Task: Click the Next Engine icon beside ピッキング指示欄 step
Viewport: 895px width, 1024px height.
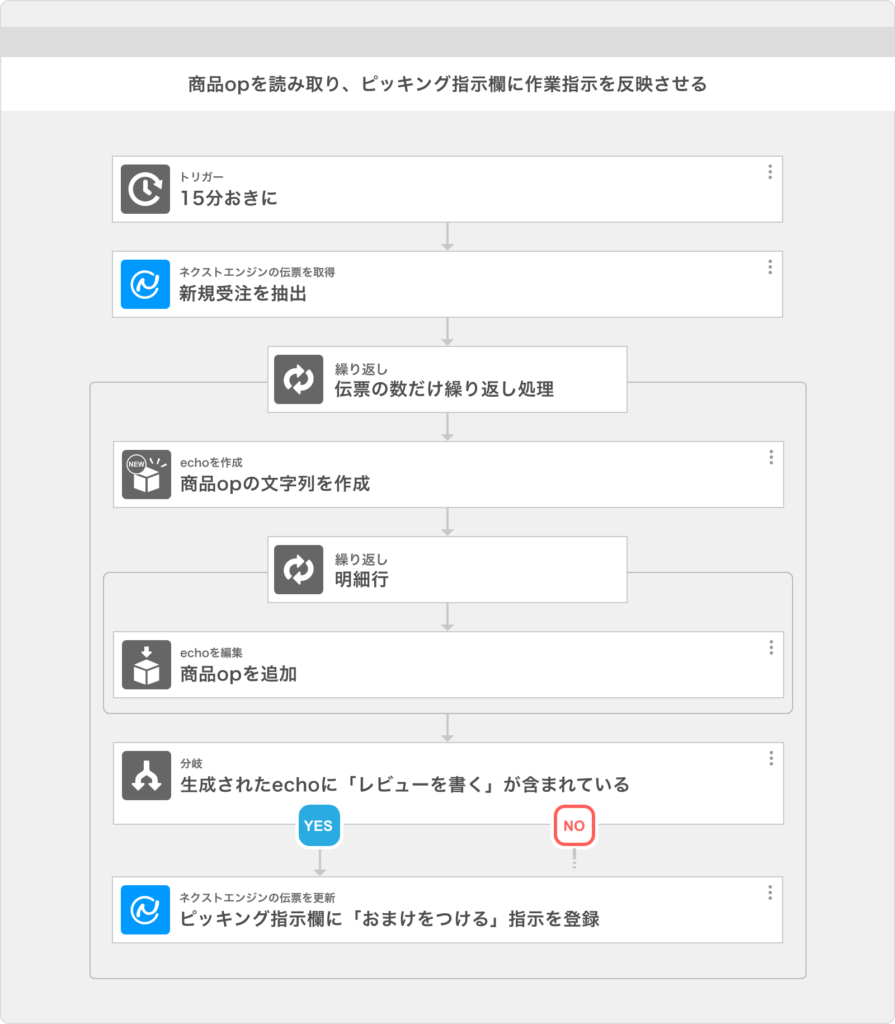Action: click(x=145, y=910)
